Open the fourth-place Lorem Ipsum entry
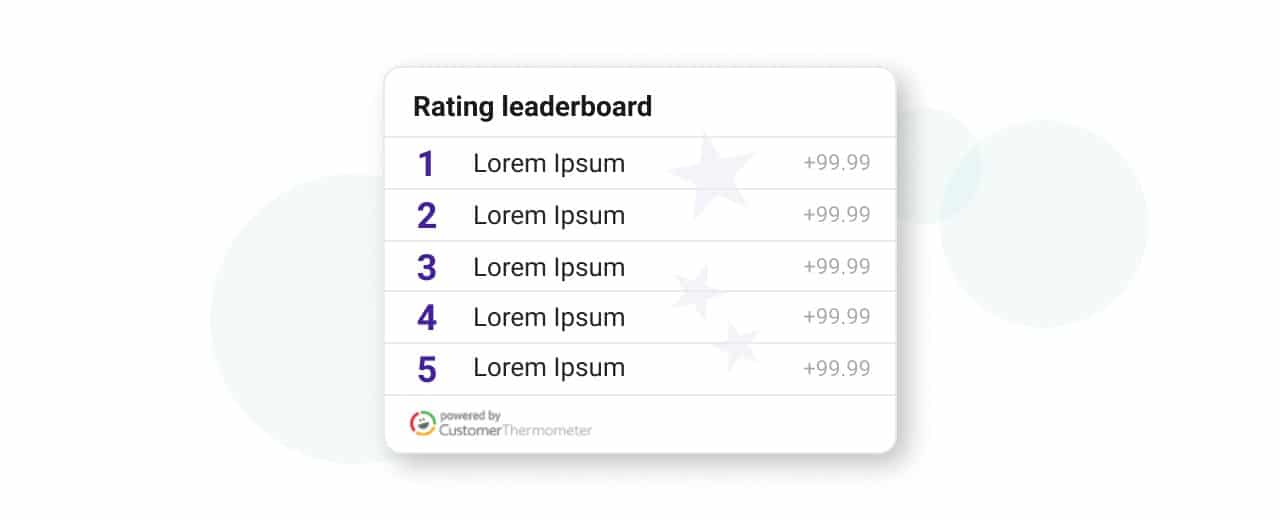 point(549,318)
